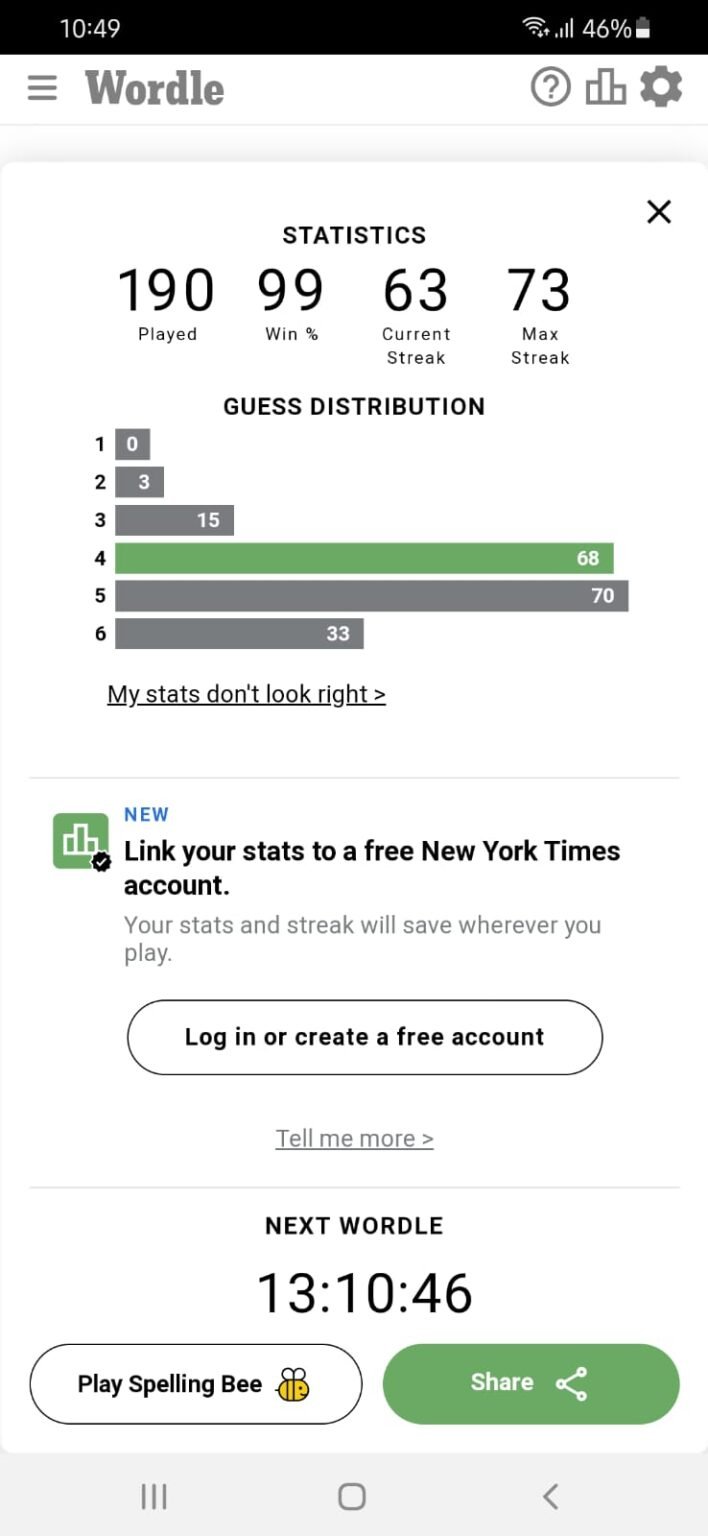
Task: Tap the 3-guess bar showing 15
Action: (x=174, y=520)
